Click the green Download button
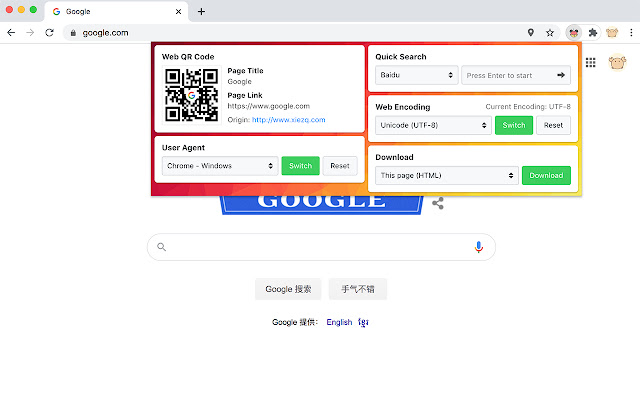Screen dimensions: 640x400 click(546, 176)
